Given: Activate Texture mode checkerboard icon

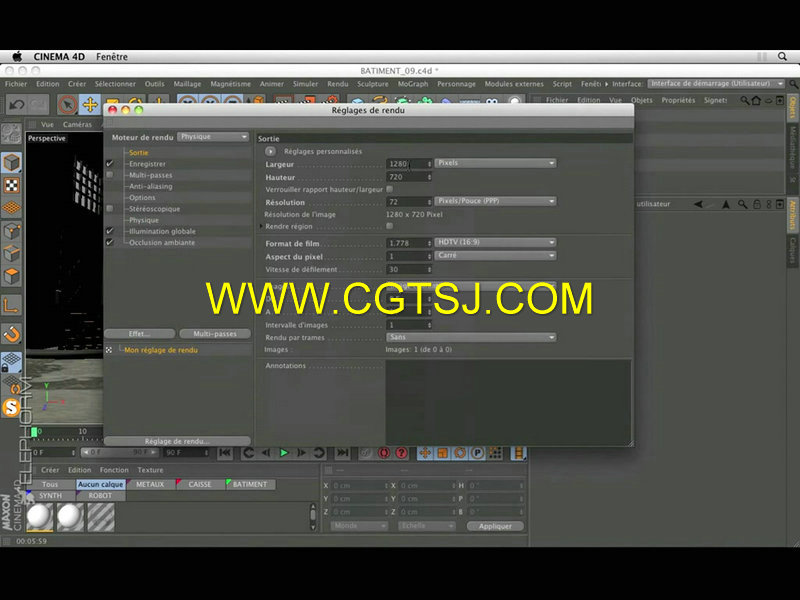Looking at the screenshot, I should (11, 185).
